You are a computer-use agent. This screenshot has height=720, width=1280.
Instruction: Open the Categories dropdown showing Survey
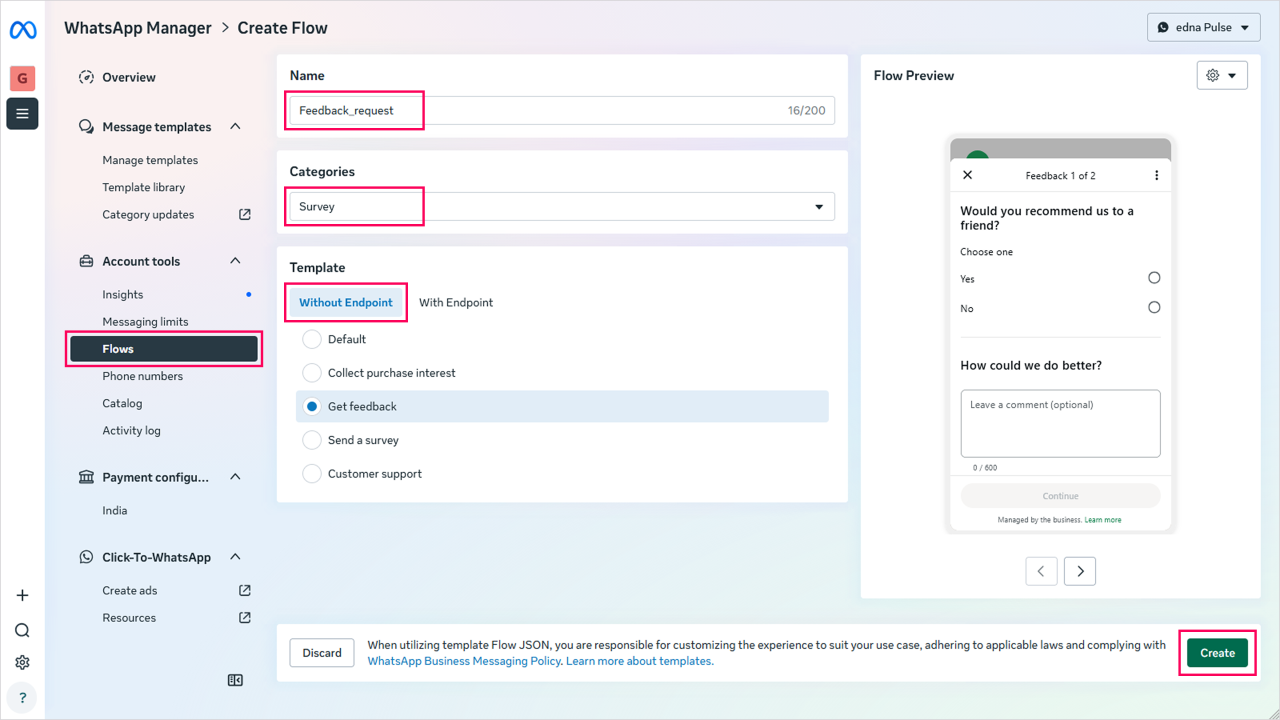point(562,207)
